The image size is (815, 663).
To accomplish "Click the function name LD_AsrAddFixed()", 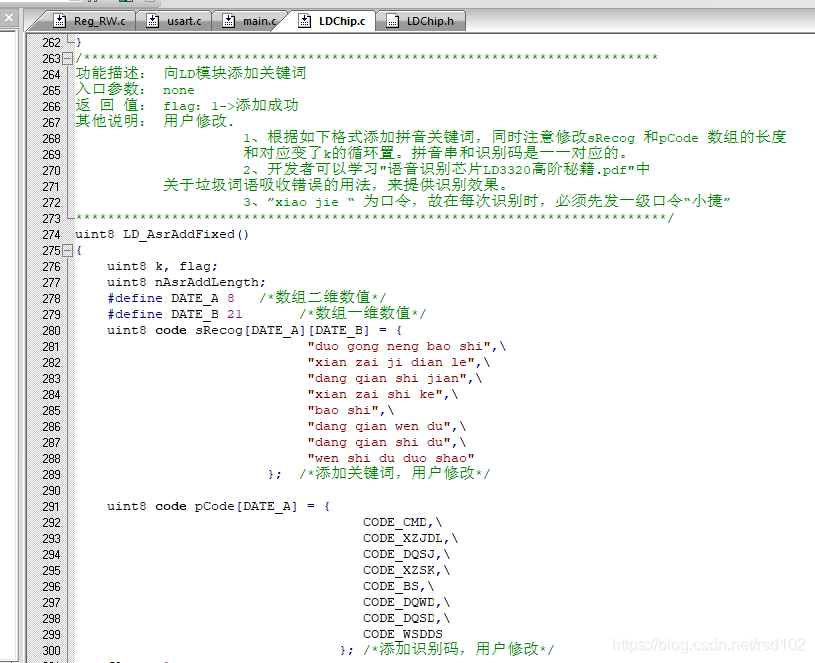I will click(x=186, y=234).
